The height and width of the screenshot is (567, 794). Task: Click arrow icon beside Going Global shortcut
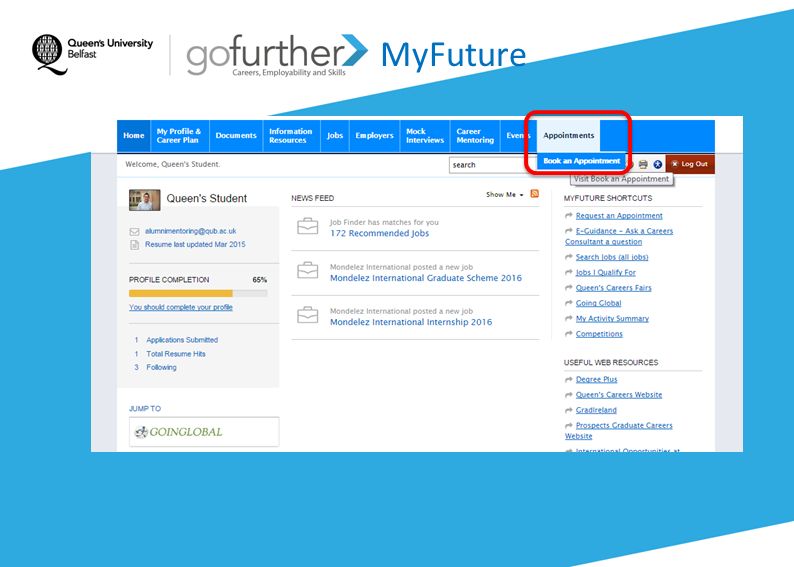coord(569,303)
